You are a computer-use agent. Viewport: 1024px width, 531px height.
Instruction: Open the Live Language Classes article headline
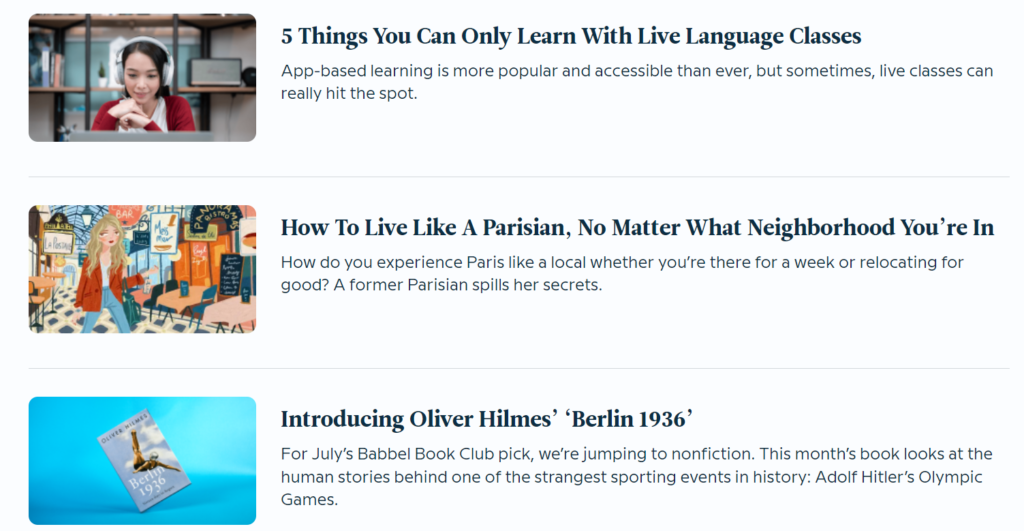[x=570, y=36]
